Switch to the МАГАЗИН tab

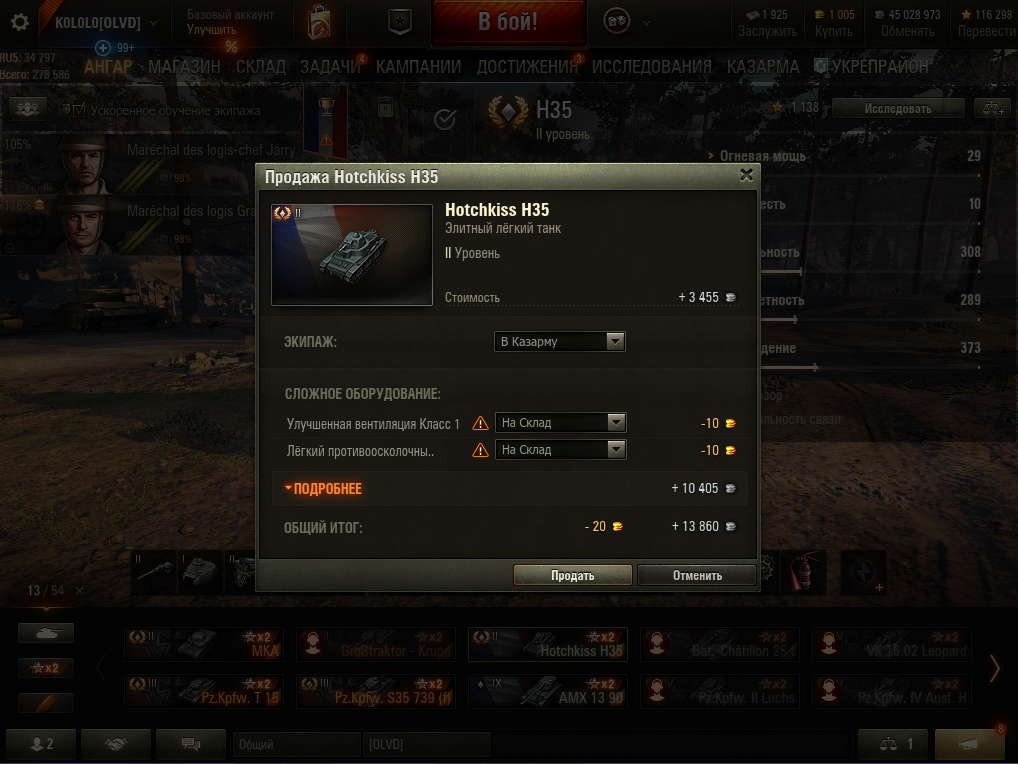[184, 67]
